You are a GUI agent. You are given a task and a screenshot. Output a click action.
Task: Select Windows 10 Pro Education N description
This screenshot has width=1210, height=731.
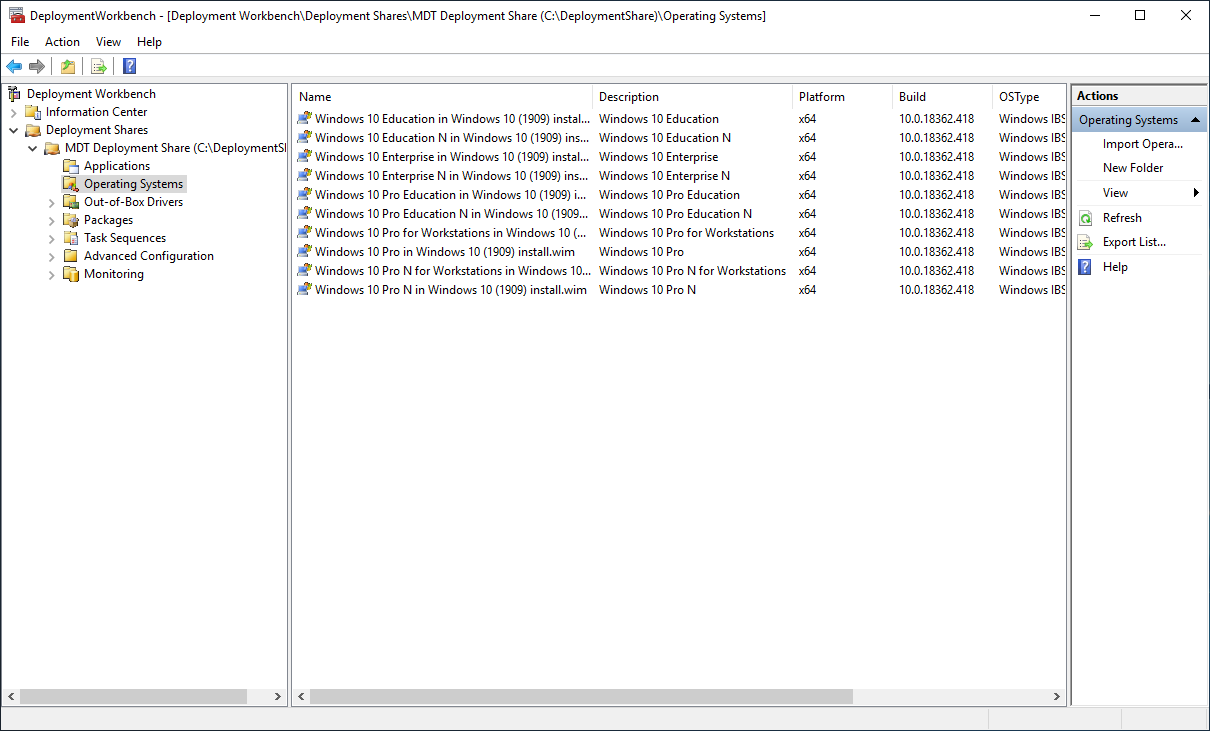click(676, 213)
